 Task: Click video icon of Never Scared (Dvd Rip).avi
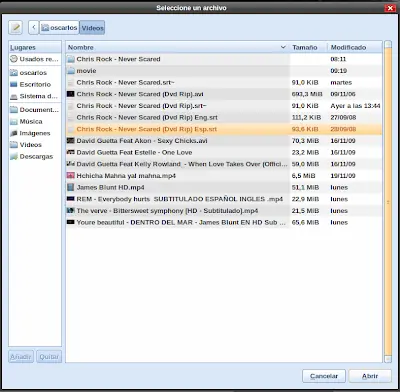pyautogui.click(x=71, y=94)
